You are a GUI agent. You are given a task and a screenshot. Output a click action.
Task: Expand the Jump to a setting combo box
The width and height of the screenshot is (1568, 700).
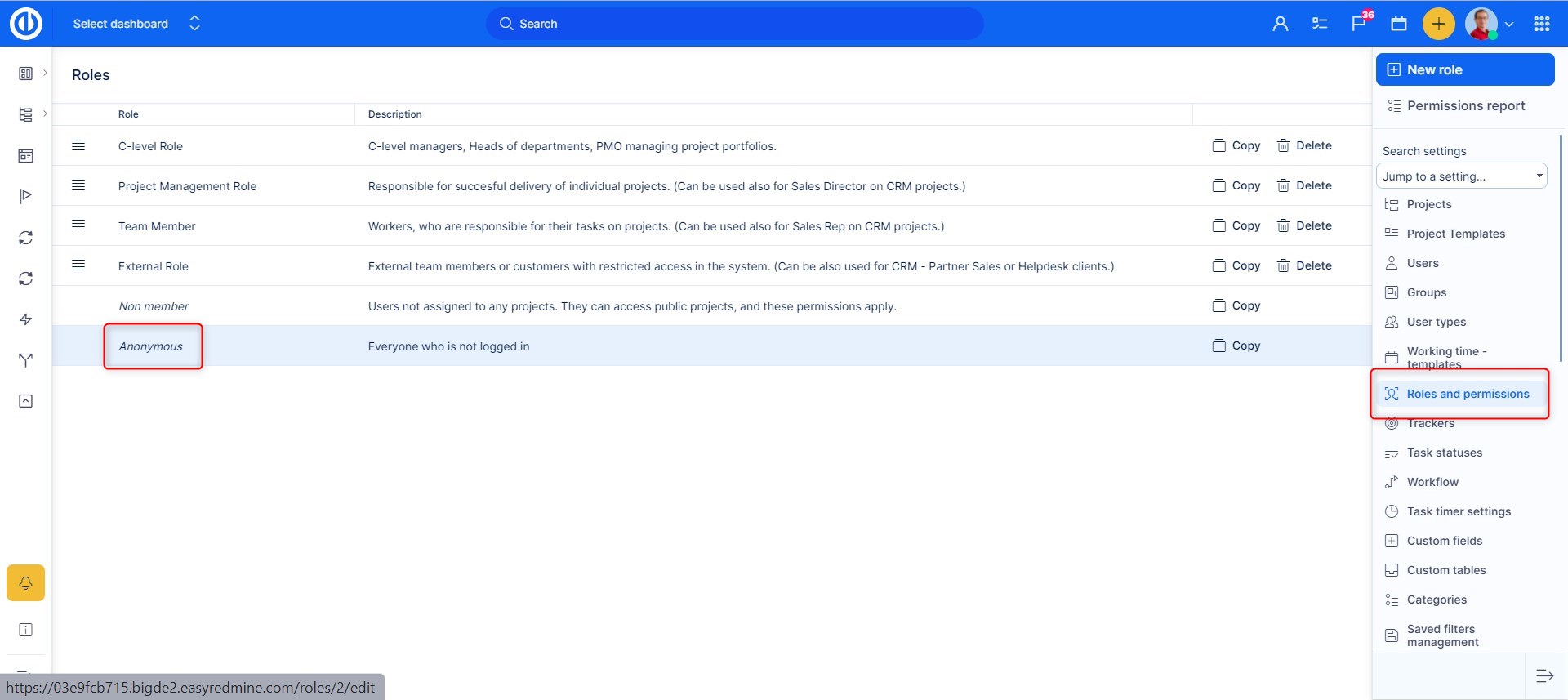[1461, 176]
